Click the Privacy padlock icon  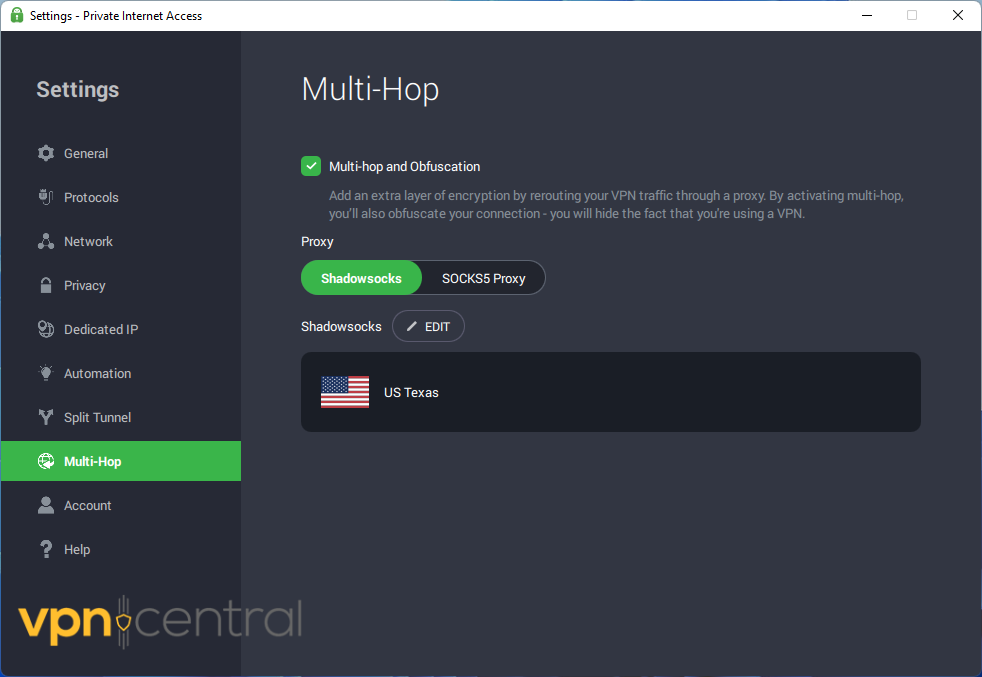pyautogui.click(x=46, y=285)
